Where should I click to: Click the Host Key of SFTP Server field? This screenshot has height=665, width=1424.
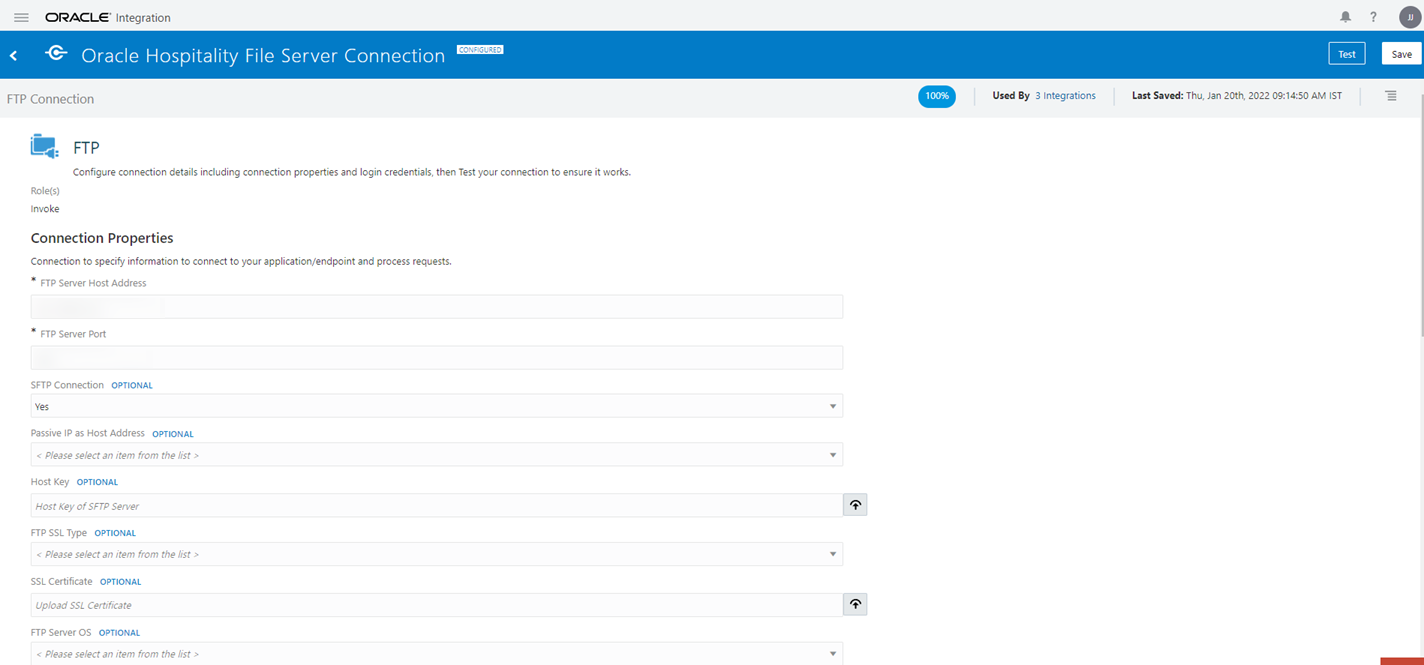click(437, 505)
